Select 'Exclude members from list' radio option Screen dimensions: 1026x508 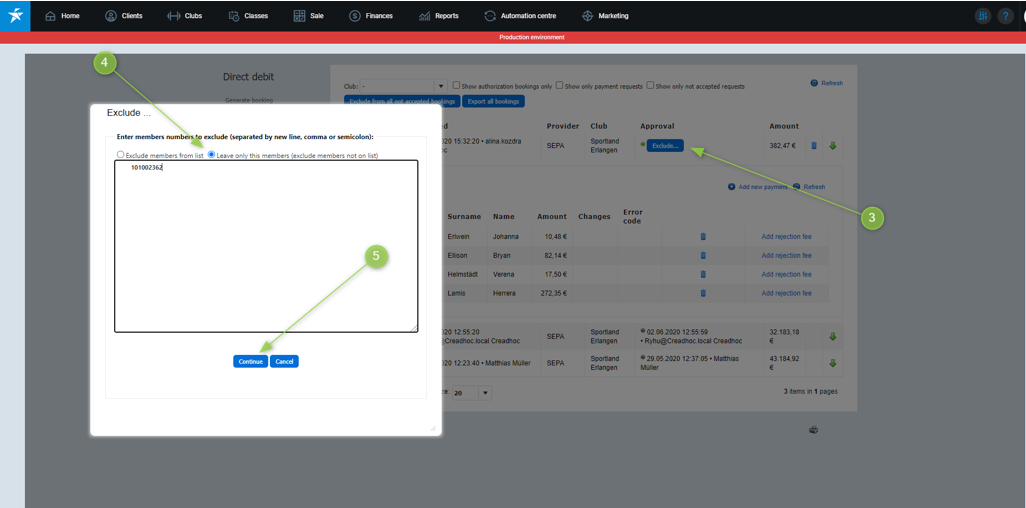[121, 155]
